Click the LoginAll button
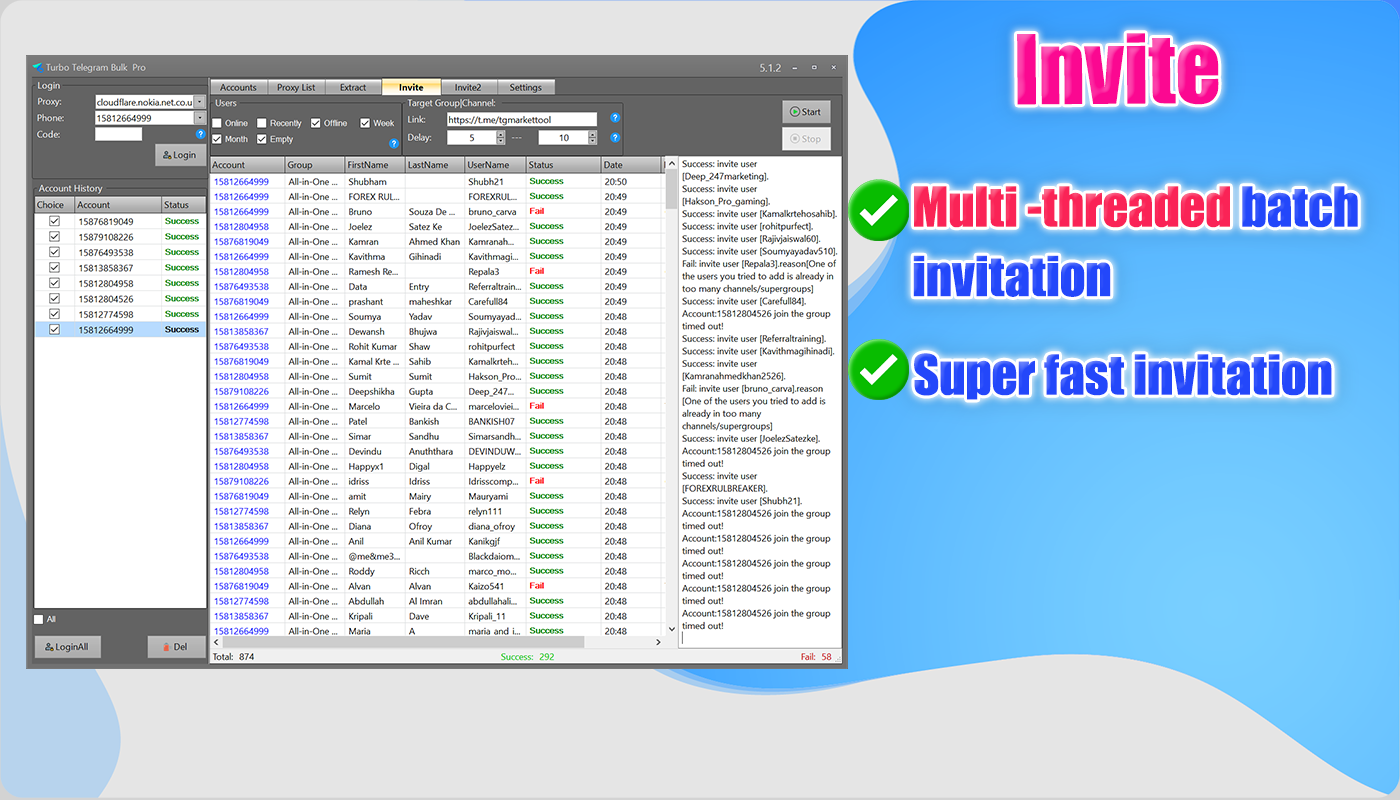This screenshot has width=1400, height=800. [x=67, y=647]
